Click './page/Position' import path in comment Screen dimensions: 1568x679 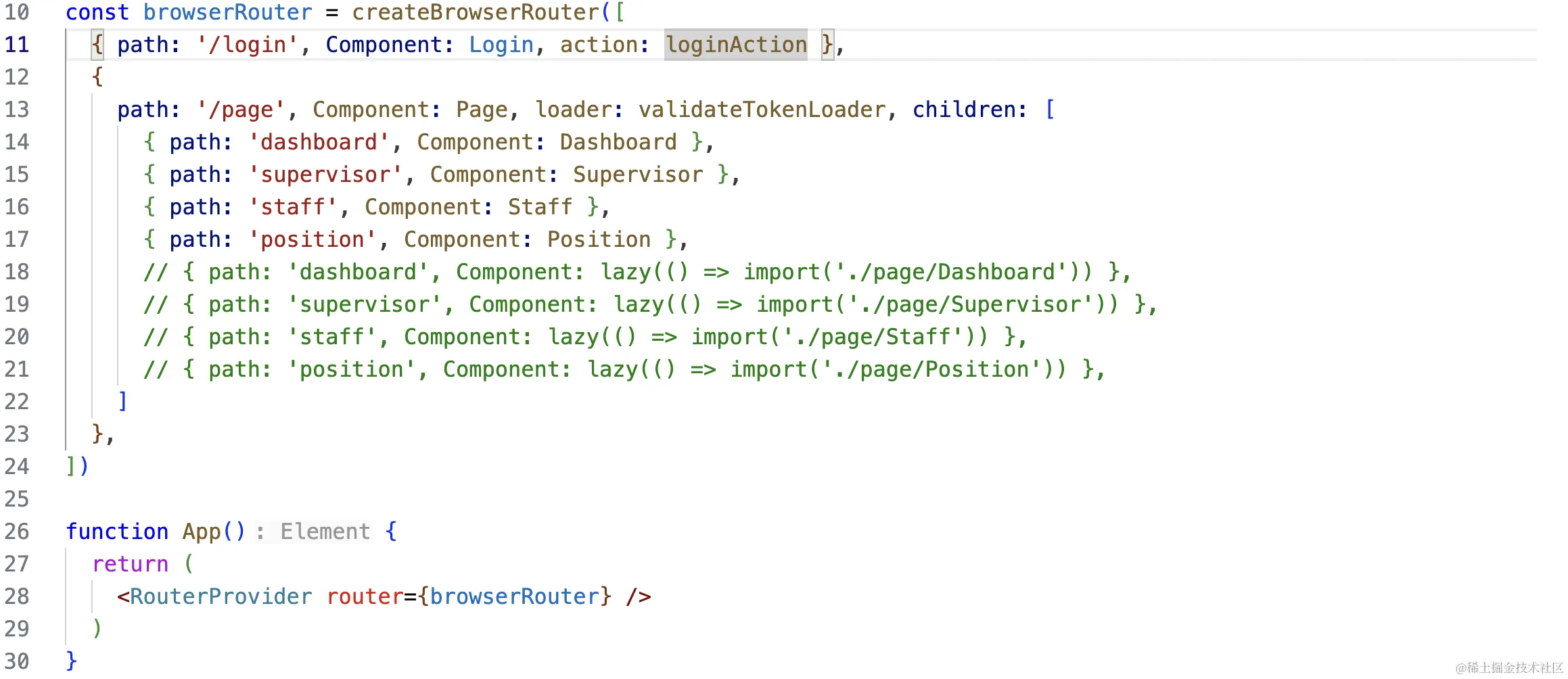click(x=931, y=369)
